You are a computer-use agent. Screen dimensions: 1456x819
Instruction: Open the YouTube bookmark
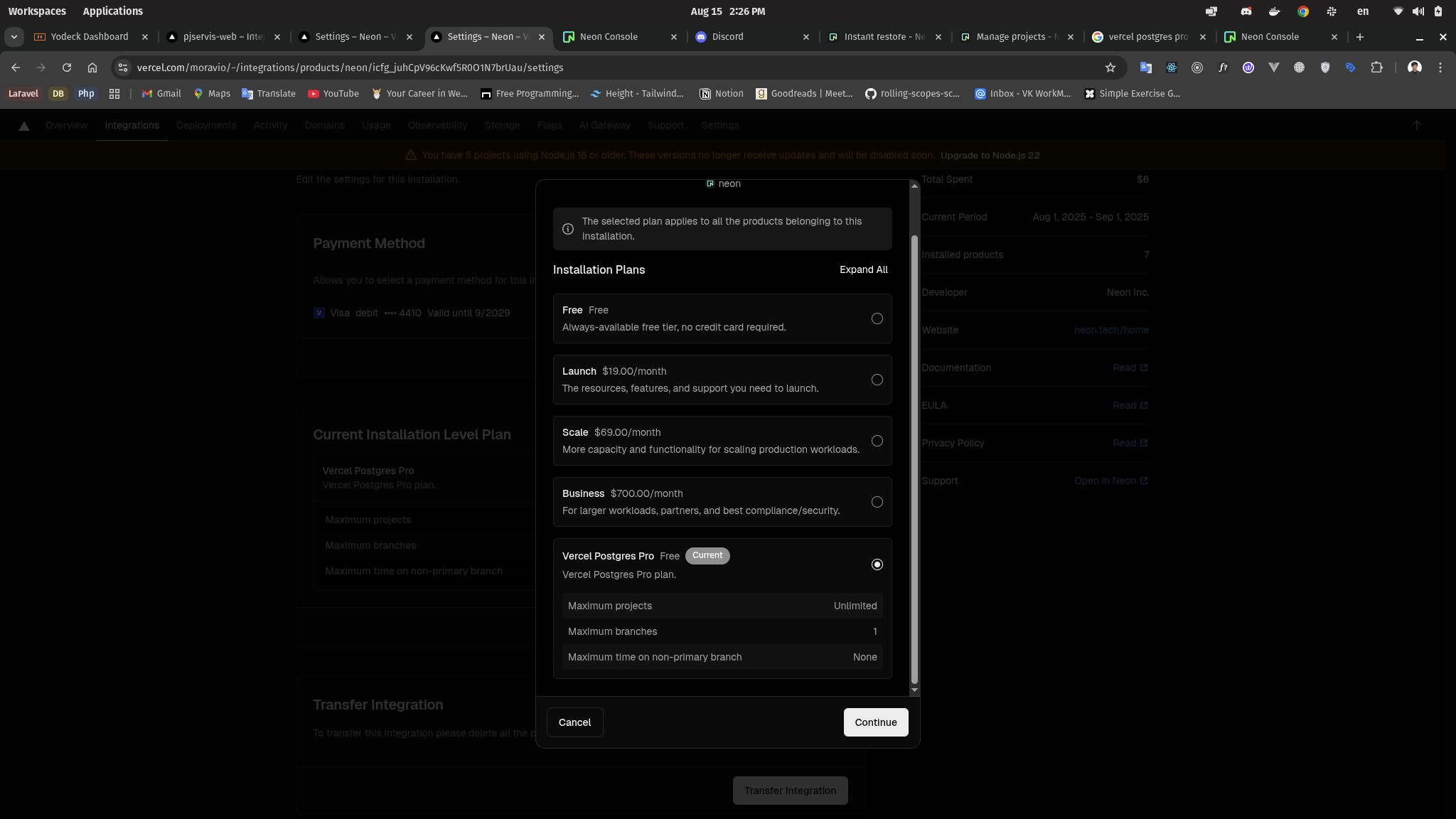[333, 93]
